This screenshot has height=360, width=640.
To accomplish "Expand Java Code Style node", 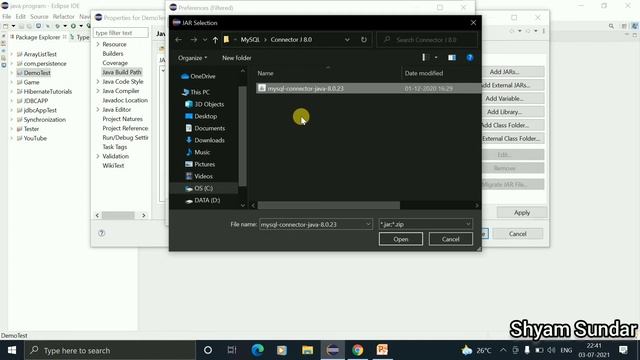I will pyautogui.click(x=98, y=82).
